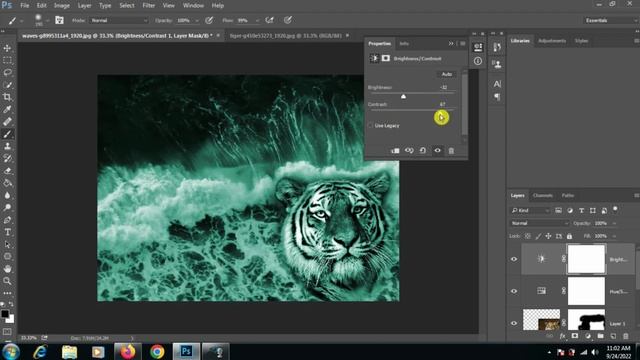Select the Horizontal Type tool
The image size is (640, 360).
click(x=7, y=232)
